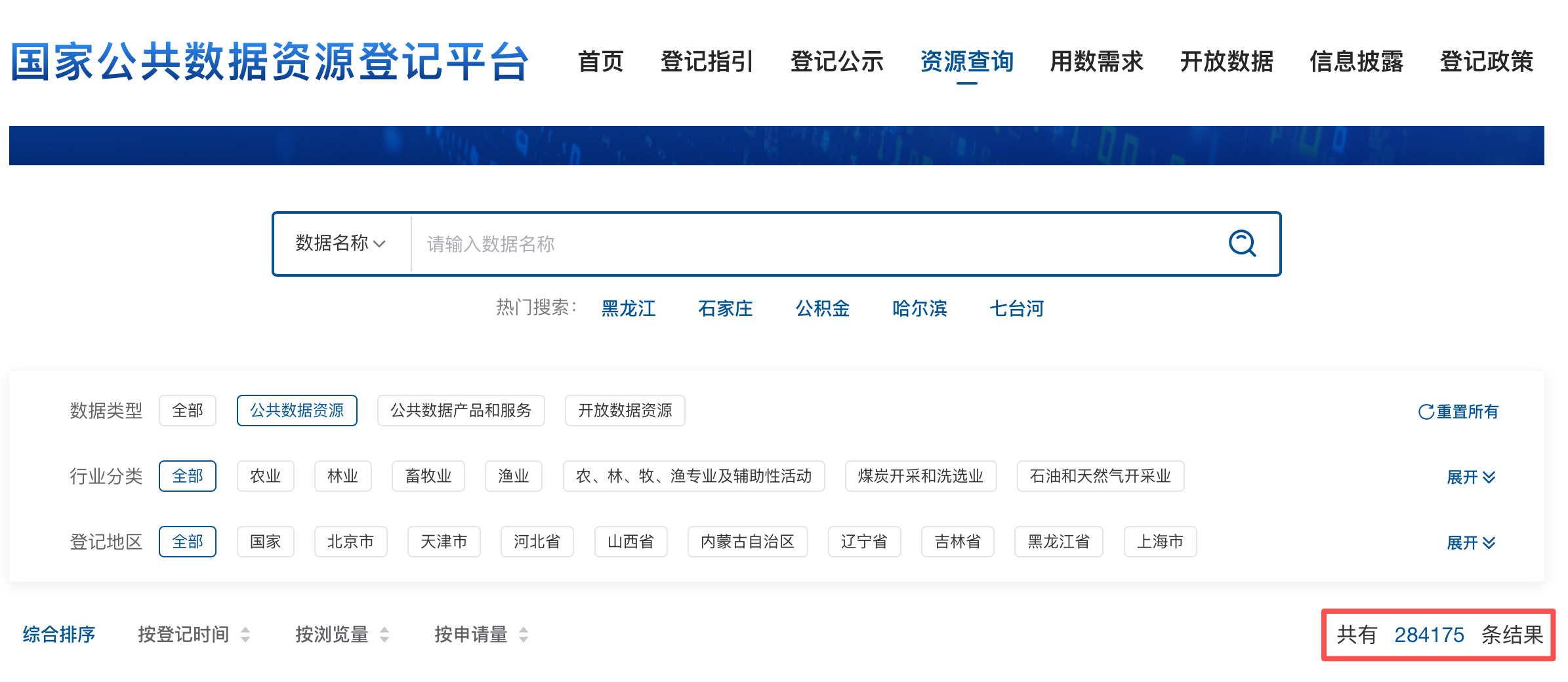Open 开放数据 navigation item
The width and height of the screenshot is (1568, 682).
coord(1226,62)
